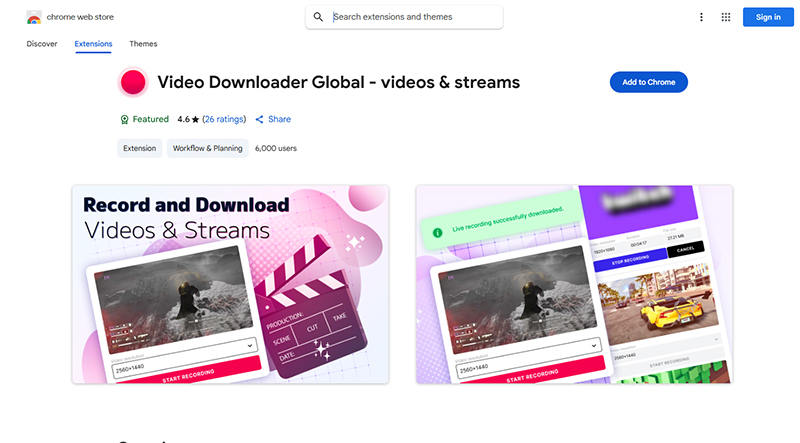This screenshot has height=443, width=800.
Task: Click the 4.6 rating value
Action: pos(183,119)
